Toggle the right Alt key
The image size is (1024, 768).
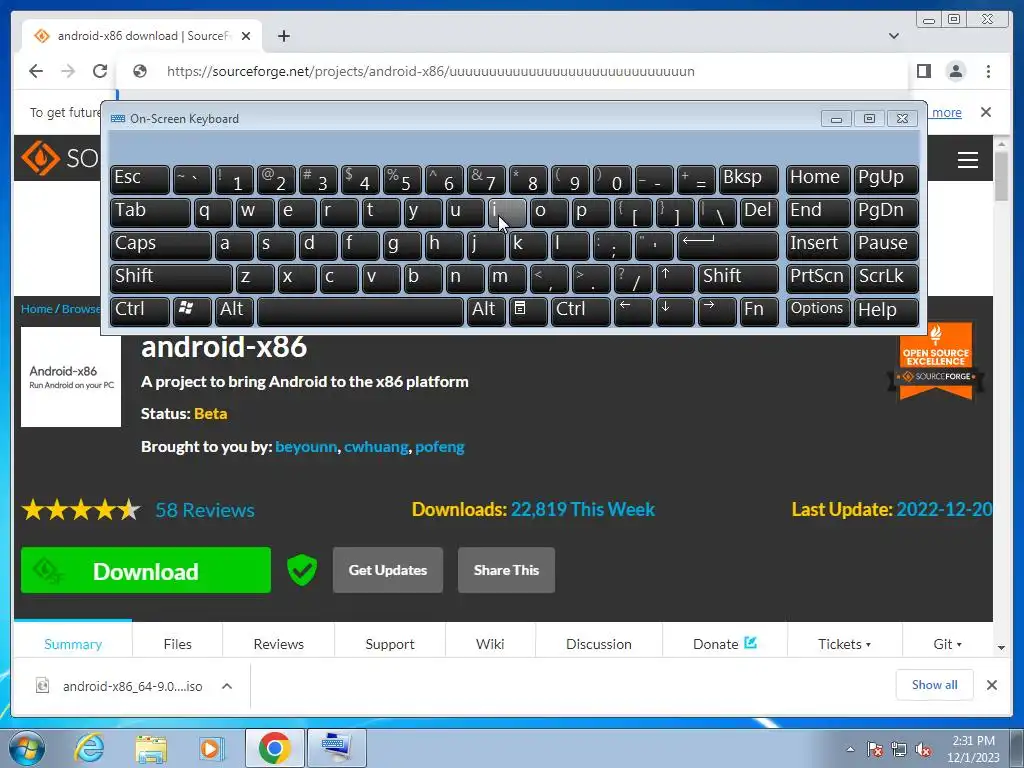485,311
